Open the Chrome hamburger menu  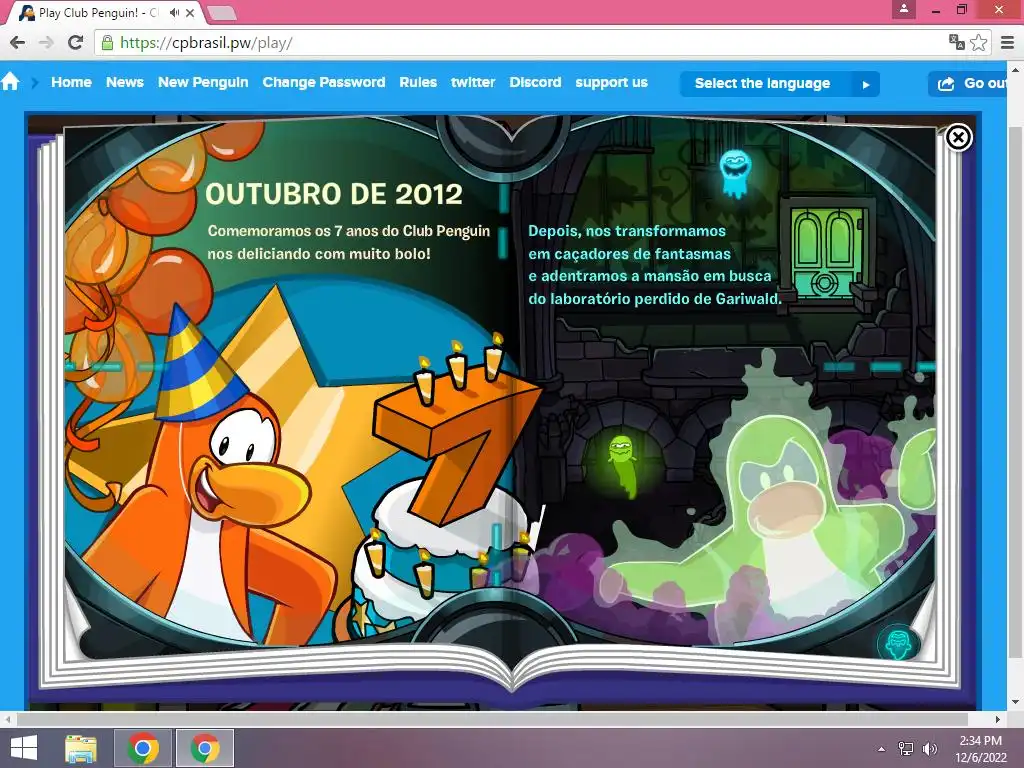pos(1007,43)
